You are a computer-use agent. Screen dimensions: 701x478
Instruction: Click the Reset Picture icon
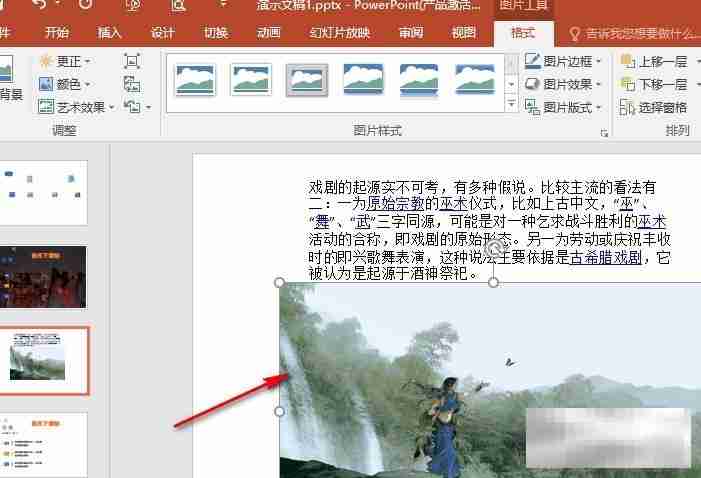point(131,107)
